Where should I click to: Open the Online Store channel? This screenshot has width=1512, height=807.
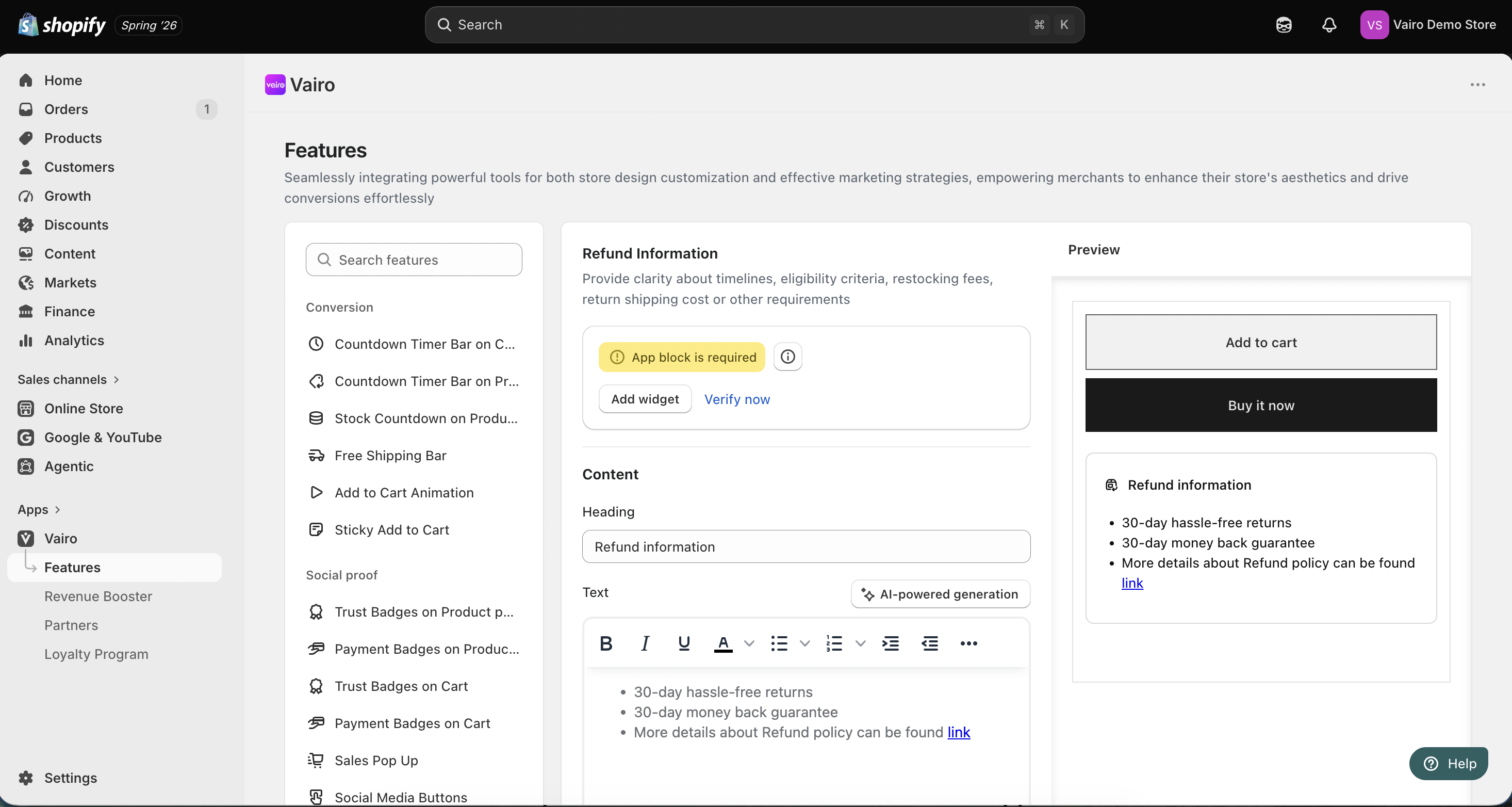[114, 408]
